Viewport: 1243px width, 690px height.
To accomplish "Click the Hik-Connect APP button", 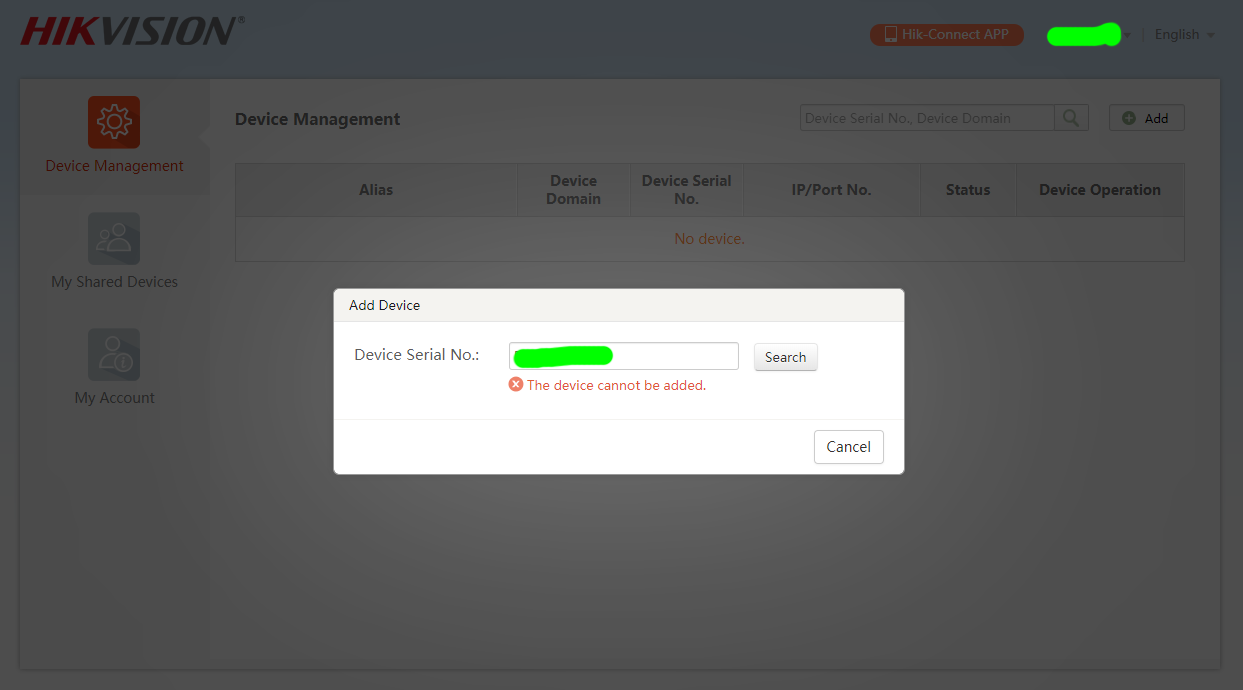I will pos(946,34).
